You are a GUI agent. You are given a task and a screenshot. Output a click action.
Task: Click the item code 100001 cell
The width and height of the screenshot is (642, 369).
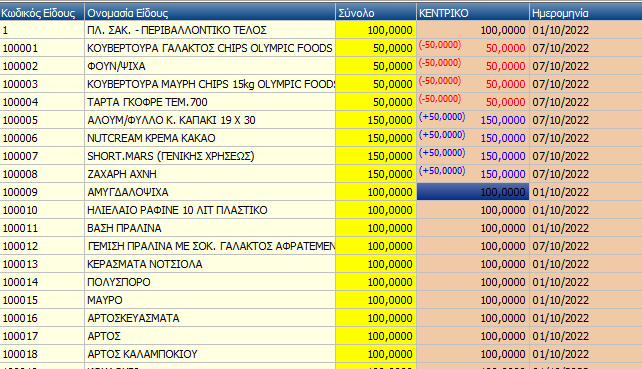(42, 48)
